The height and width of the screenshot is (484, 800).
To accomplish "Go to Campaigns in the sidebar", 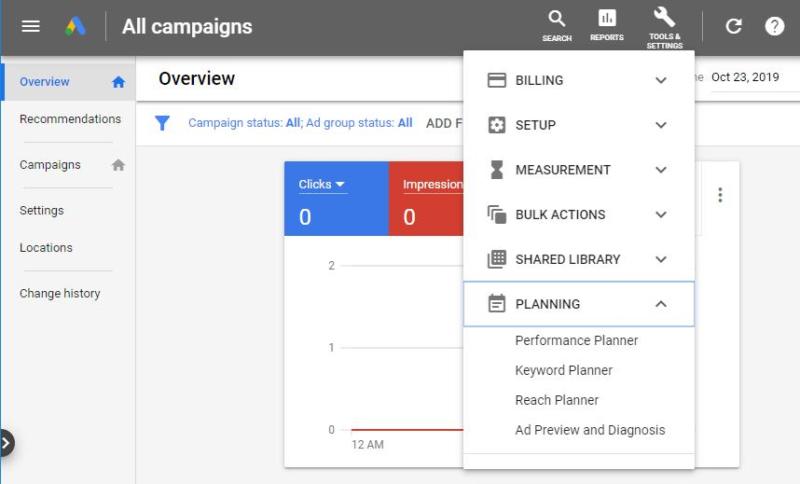I will pos(50,165).
